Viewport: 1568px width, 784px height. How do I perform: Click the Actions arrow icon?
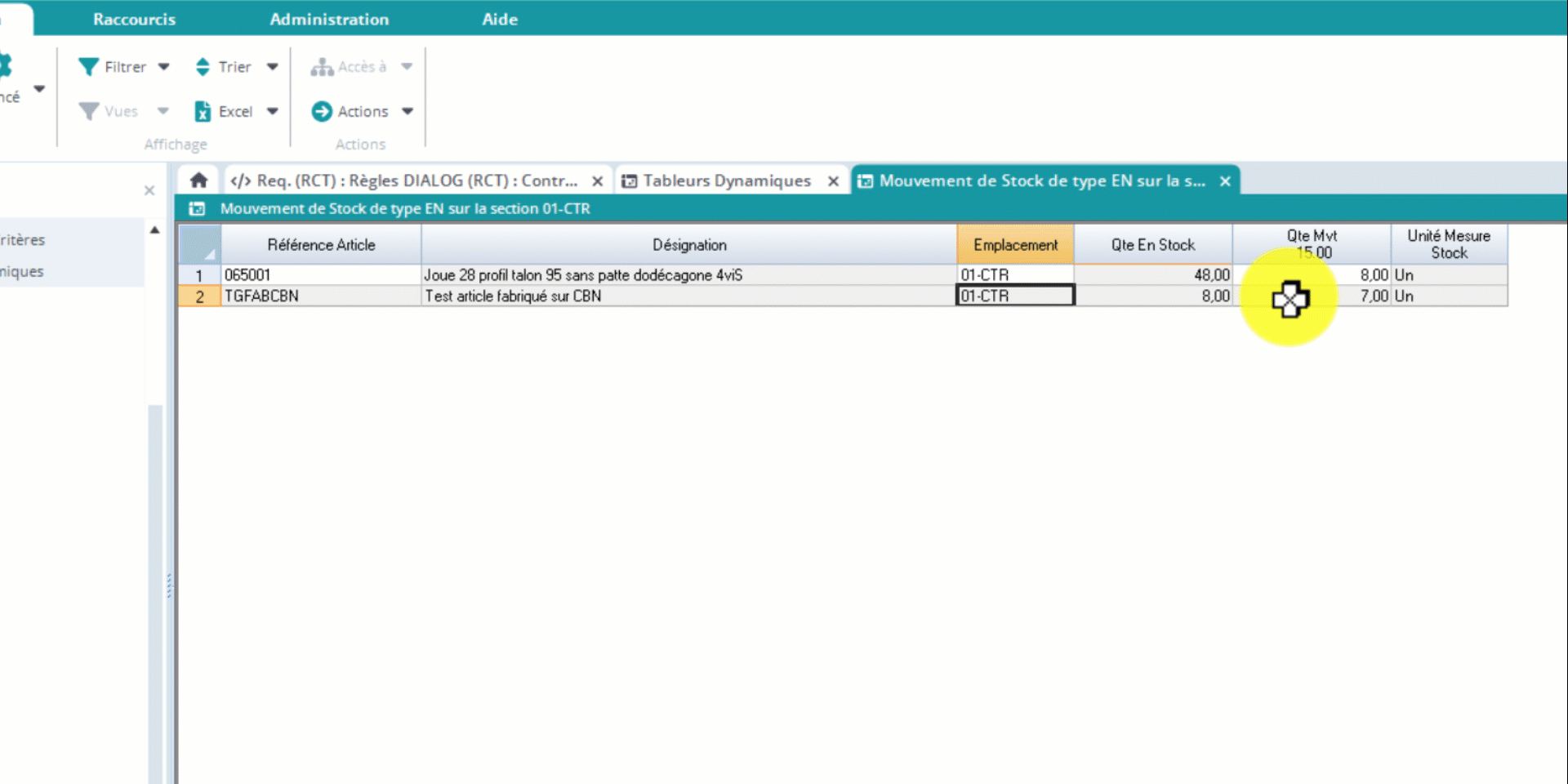coord(322,111)
